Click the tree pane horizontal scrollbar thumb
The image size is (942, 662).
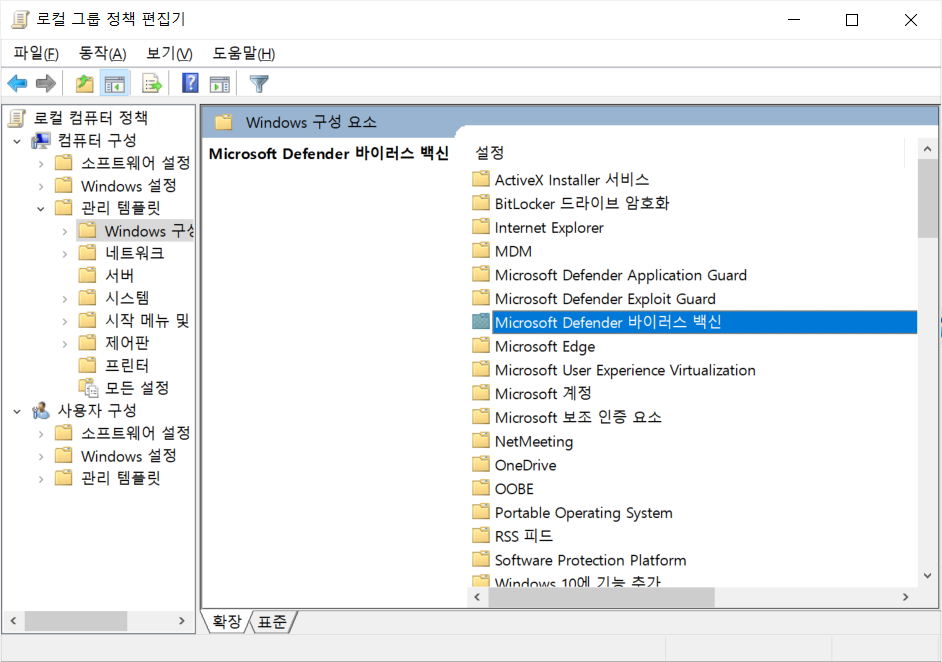tap(76, 621)
